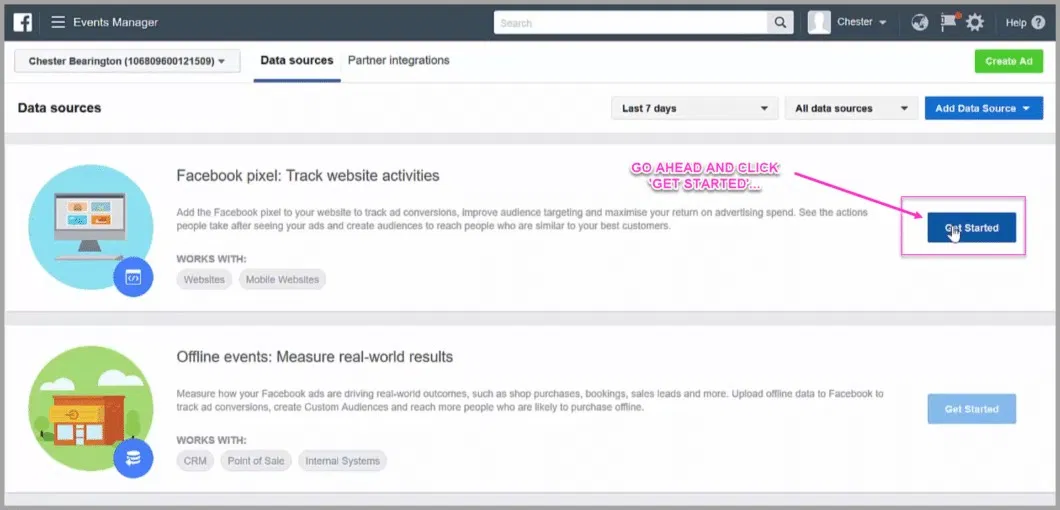Open the Chester Bearington account selector

coord(127,61)
